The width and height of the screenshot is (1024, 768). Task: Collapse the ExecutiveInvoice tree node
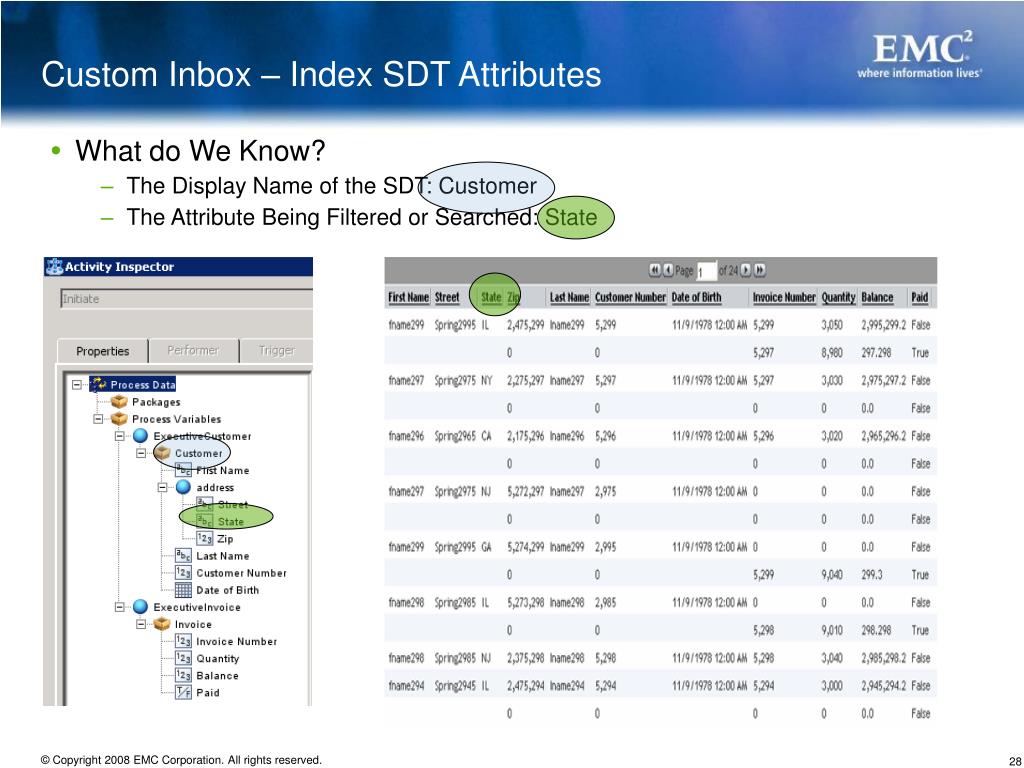click(x=119, y=607)
